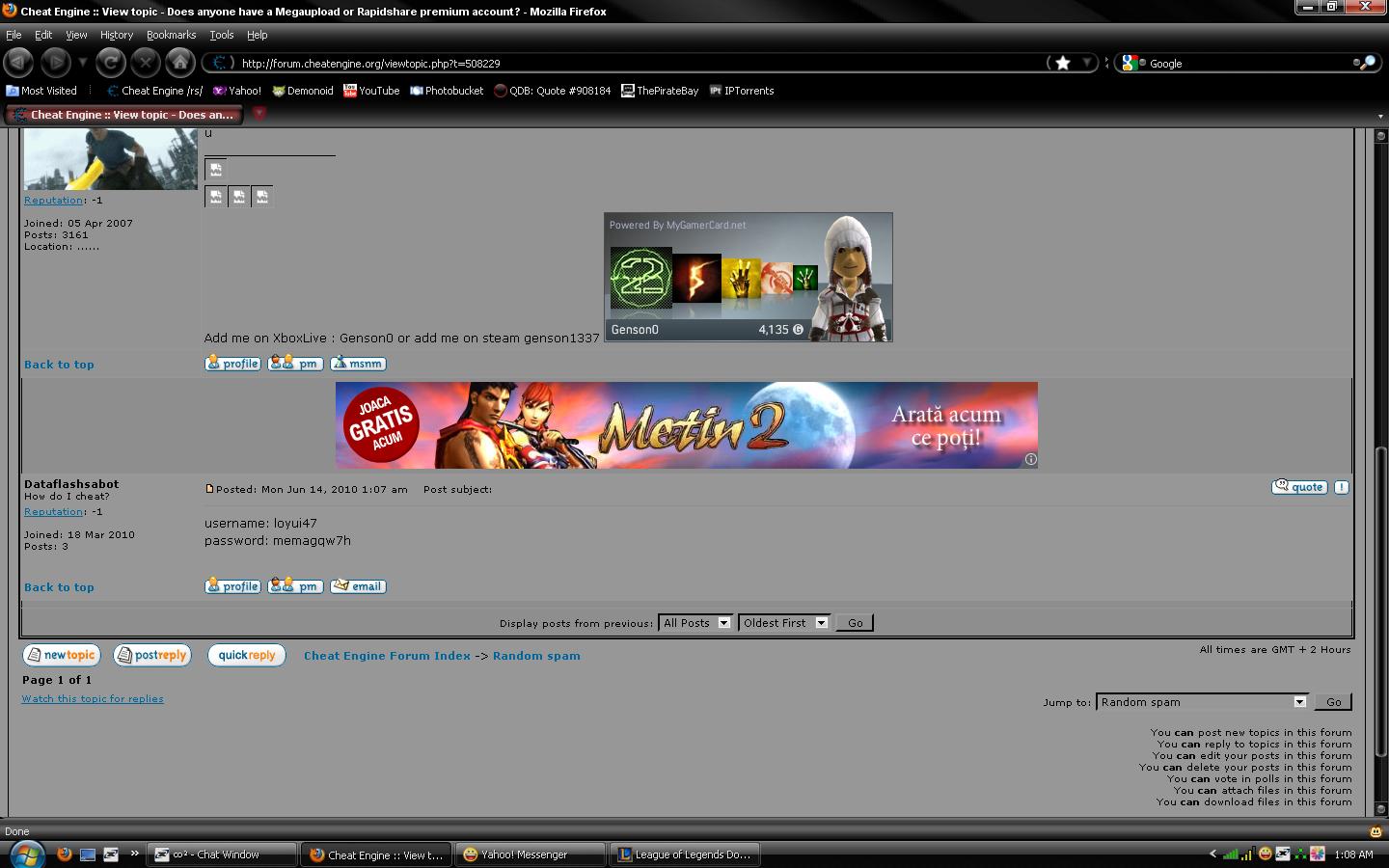
Task: Click the Forward navigation arrow
Action: pos(55,63)
